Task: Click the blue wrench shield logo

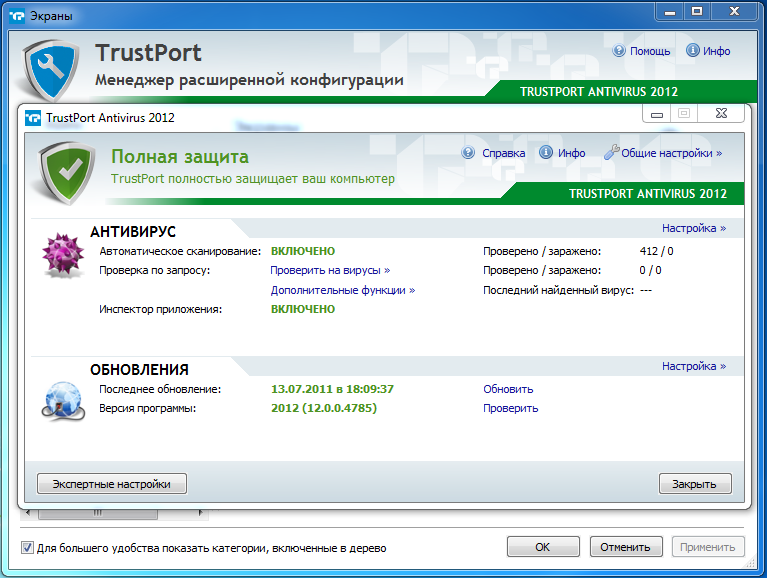Action: (52, 70)
